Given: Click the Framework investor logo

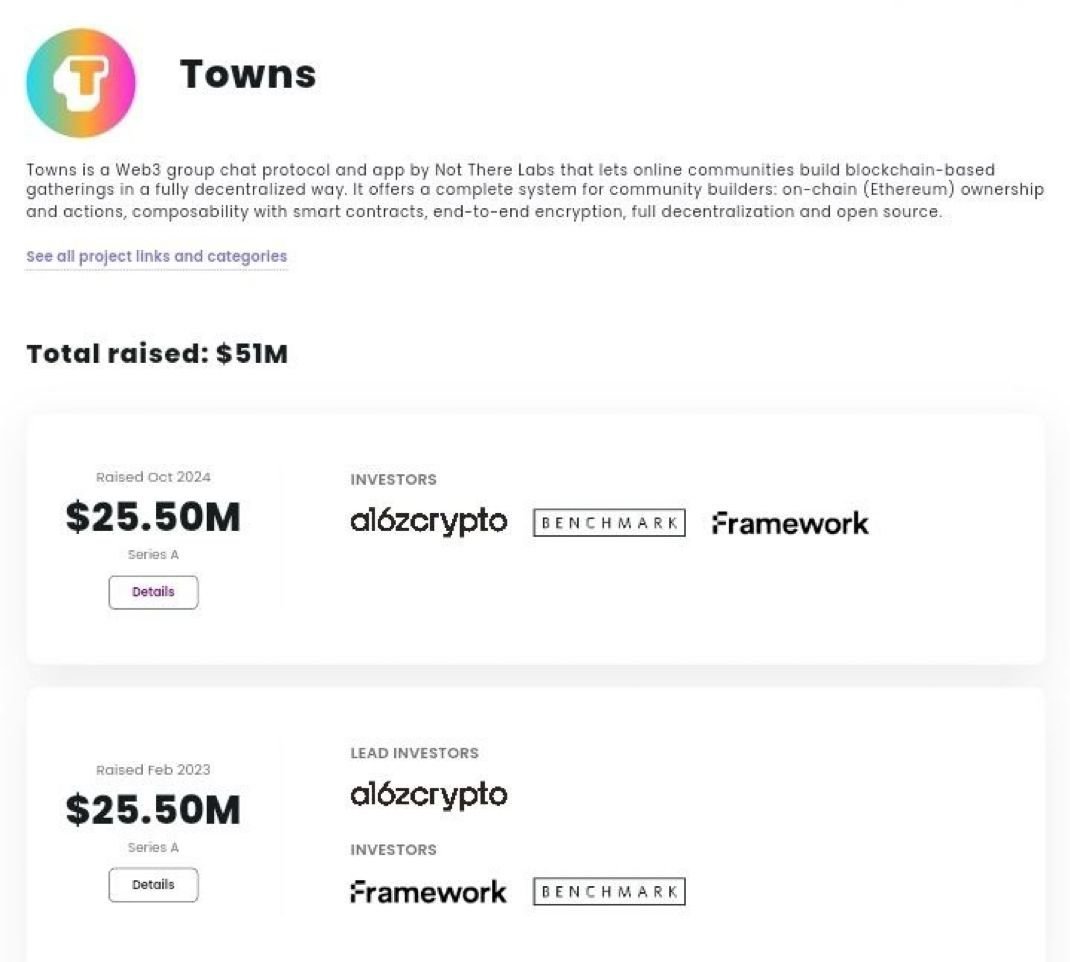Looking at the screenshot, I should [789, 521].
